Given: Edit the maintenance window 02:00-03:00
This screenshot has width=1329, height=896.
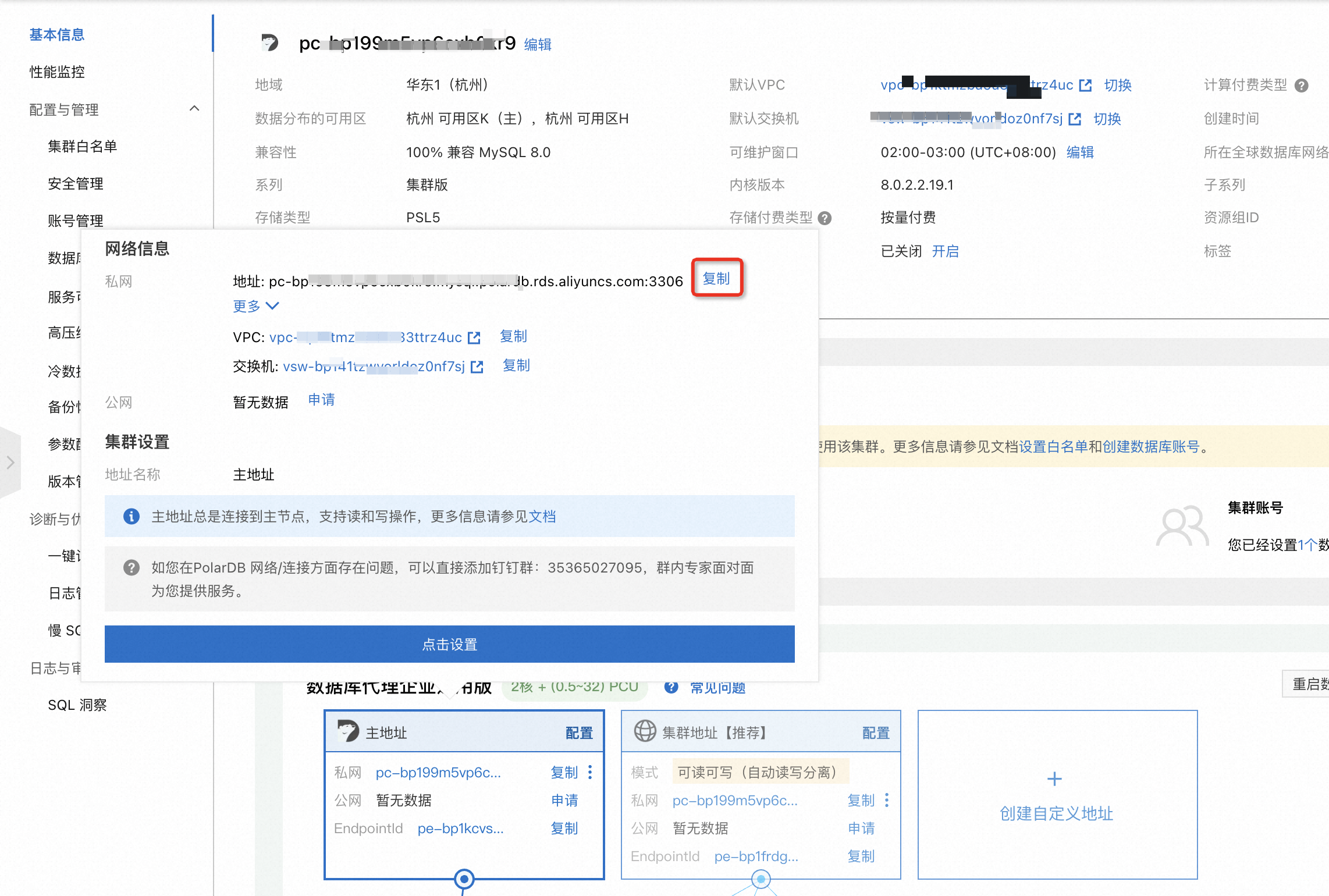Looking at the screenshot, I should [1080, 152].
